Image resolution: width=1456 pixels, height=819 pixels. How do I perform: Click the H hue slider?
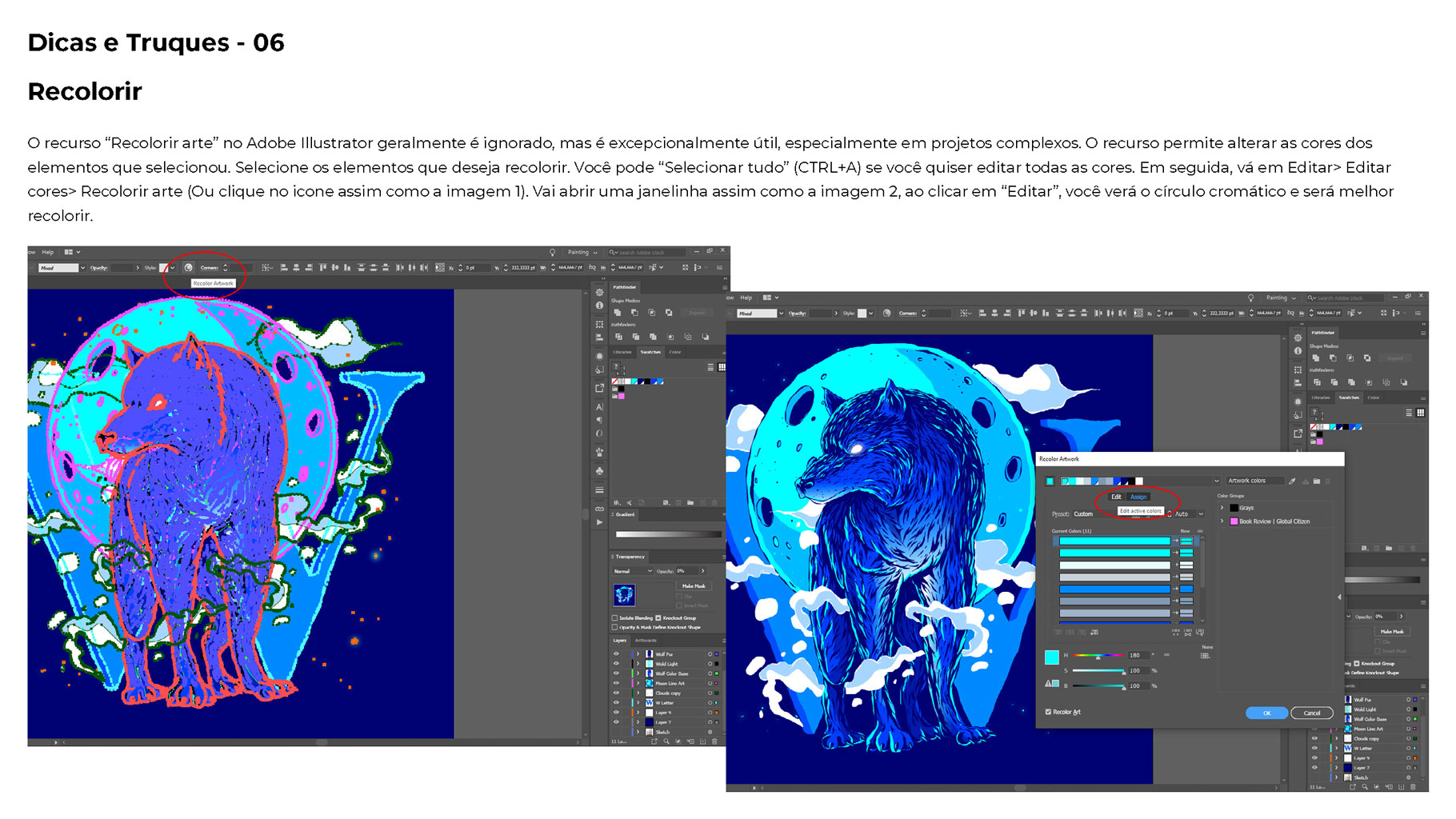(1098, 655)
